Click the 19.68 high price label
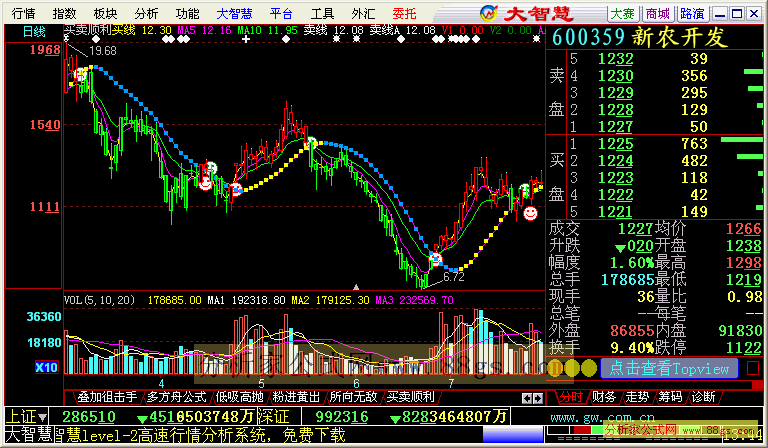 103,51
